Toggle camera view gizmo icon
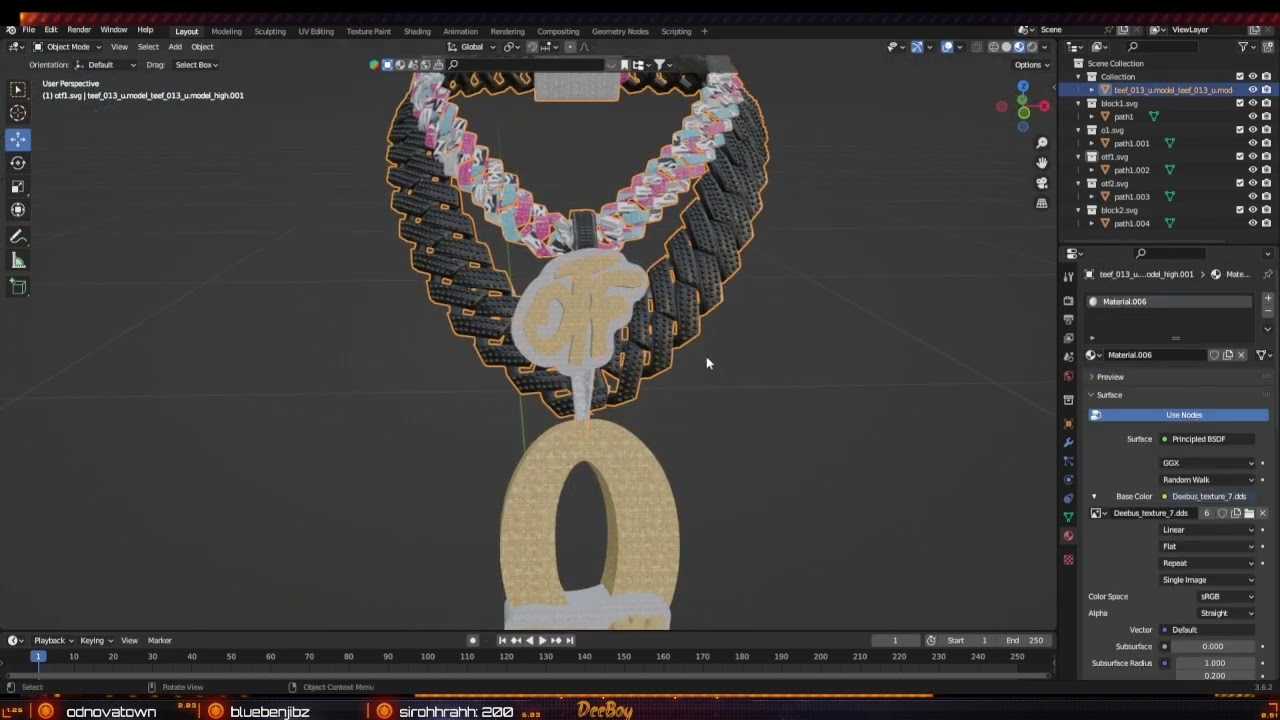This screenshot has width=1280, height=720. pyautogui.click(x=1042, y=183)
